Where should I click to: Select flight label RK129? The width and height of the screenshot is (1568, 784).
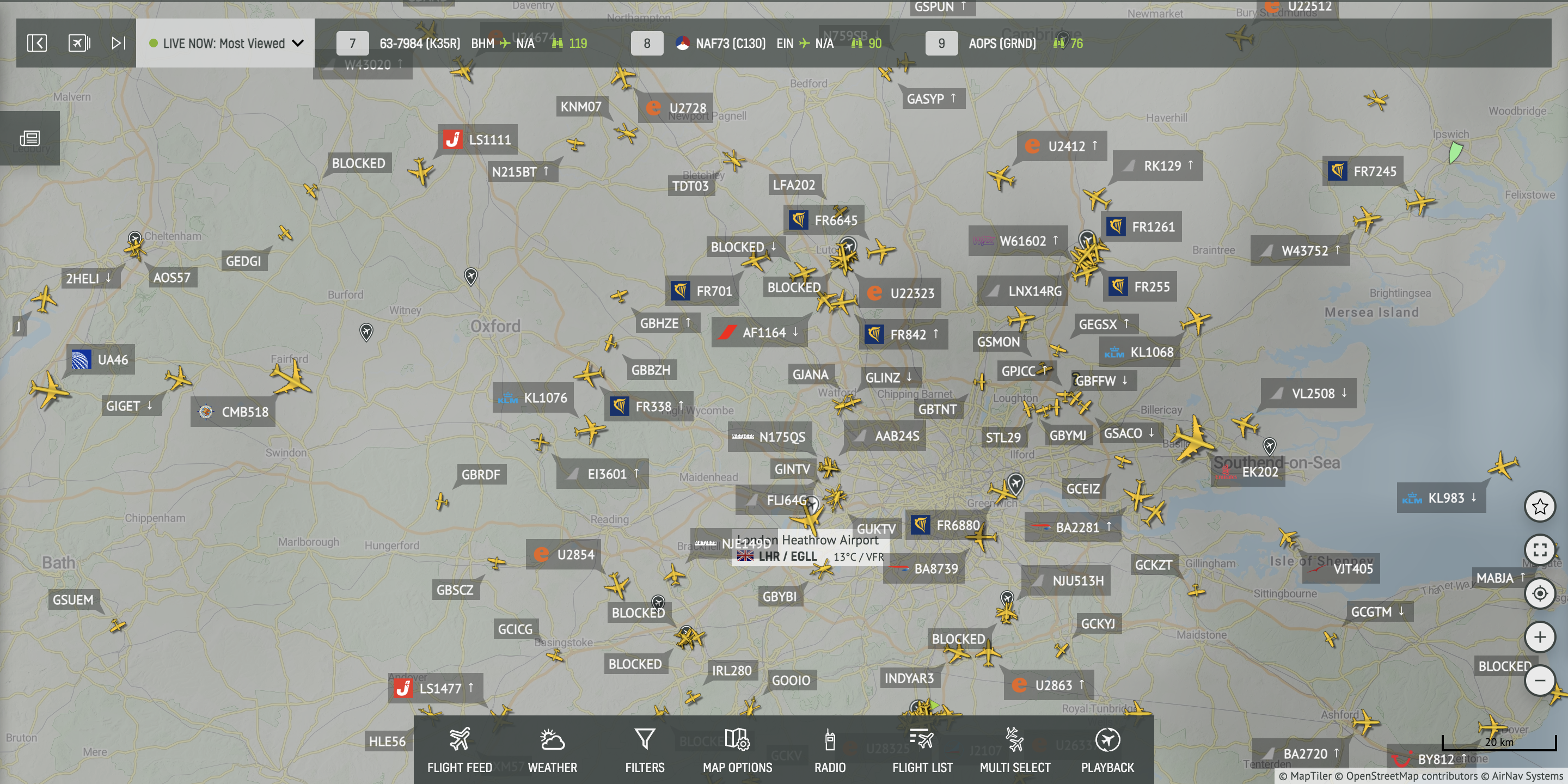pyautogui.click(x=1157, y=166)
